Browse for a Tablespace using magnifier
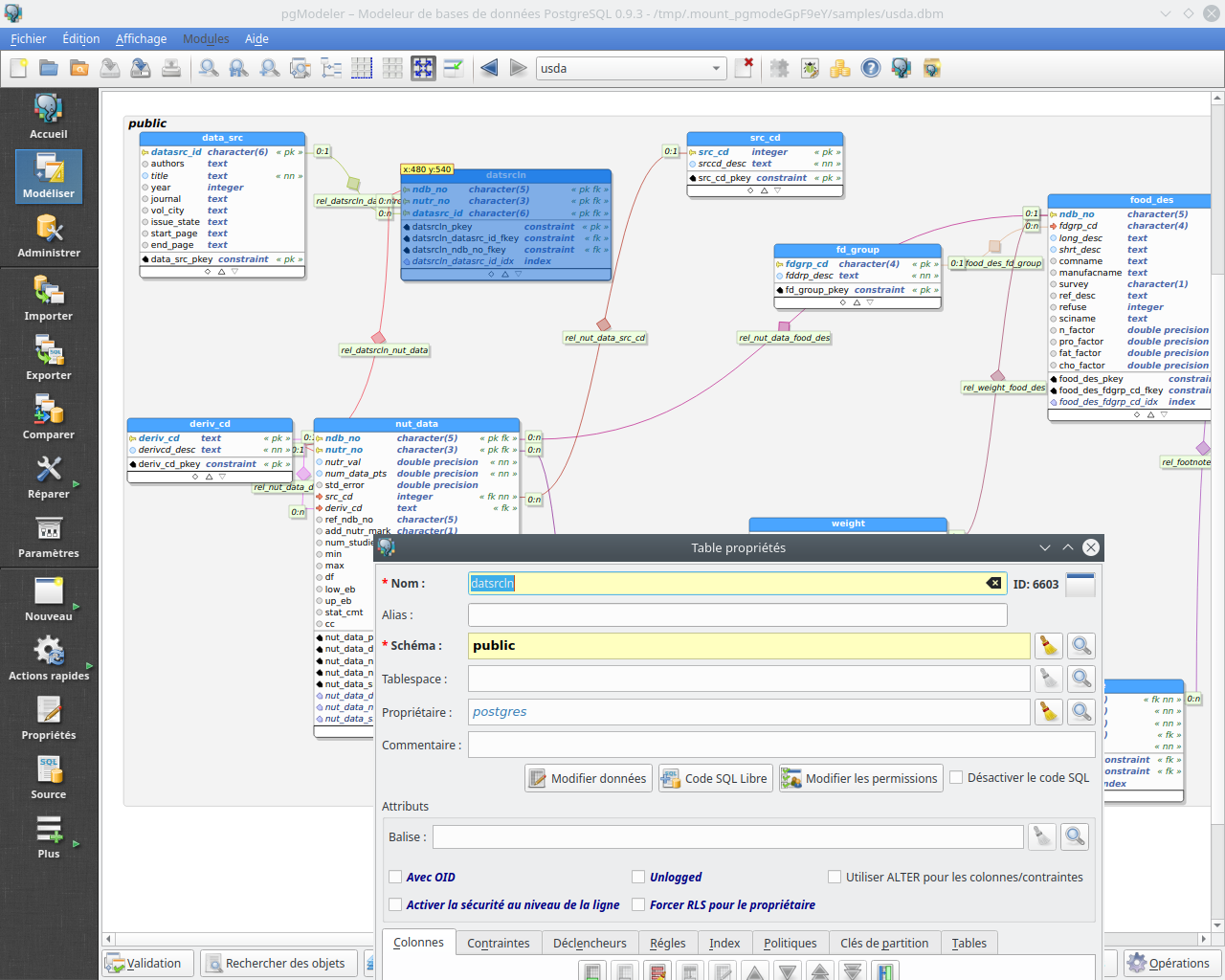 tap(1081, 679)
